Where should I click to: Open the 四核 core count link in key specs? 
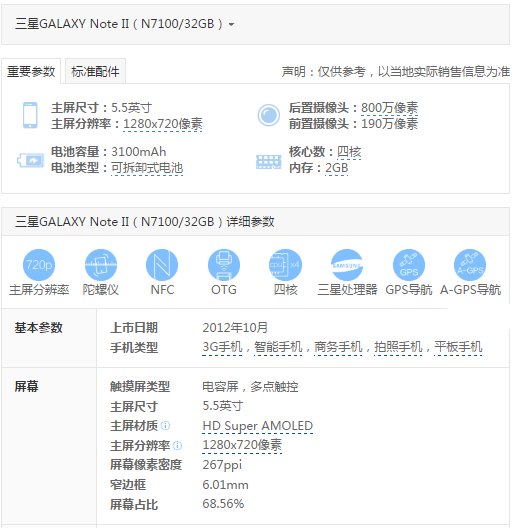(349, 152)
